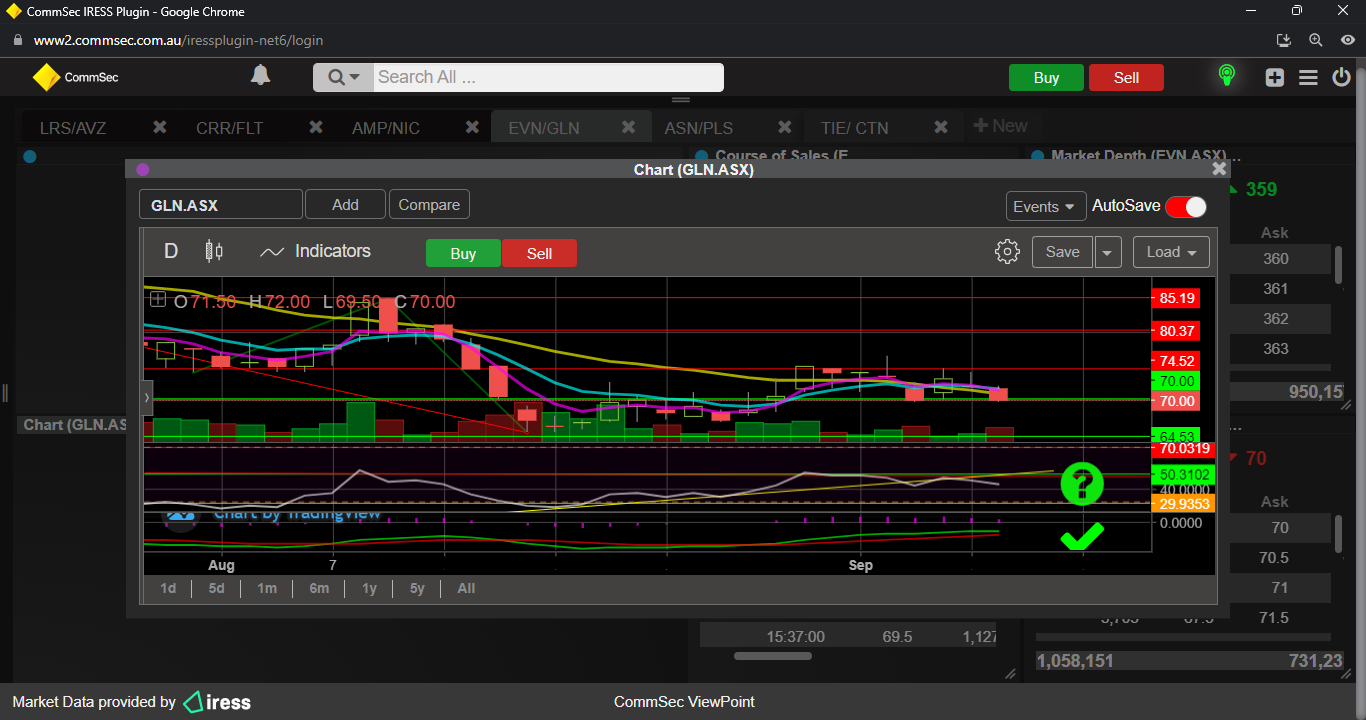Viewport: 1366px width, 720px height.
Task: Expand the chart's left side drawing panel
Action: coord(148,398)
